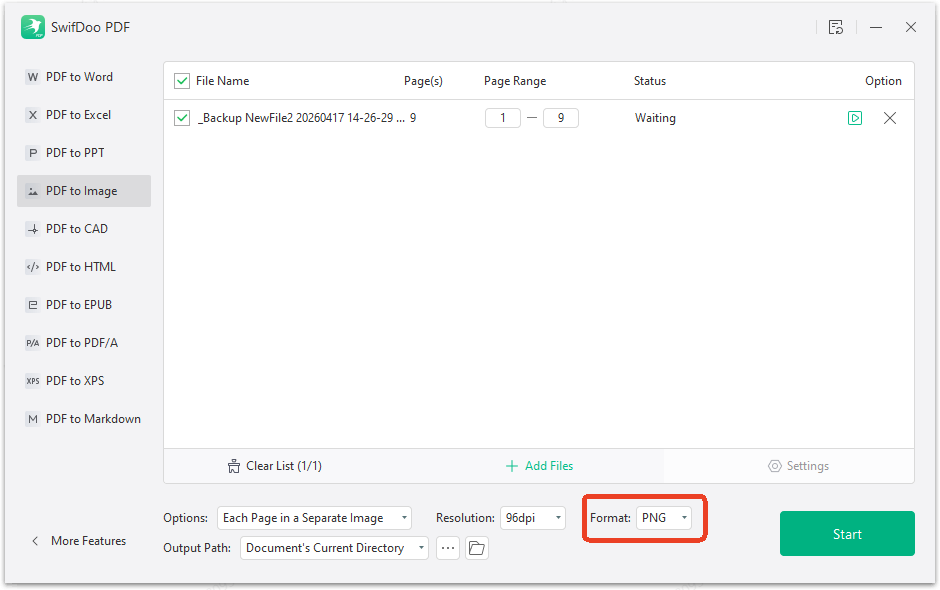Select the PDF to Excel X icon
Viewport: 940px width, 590px height.
[x=33, y=115]
